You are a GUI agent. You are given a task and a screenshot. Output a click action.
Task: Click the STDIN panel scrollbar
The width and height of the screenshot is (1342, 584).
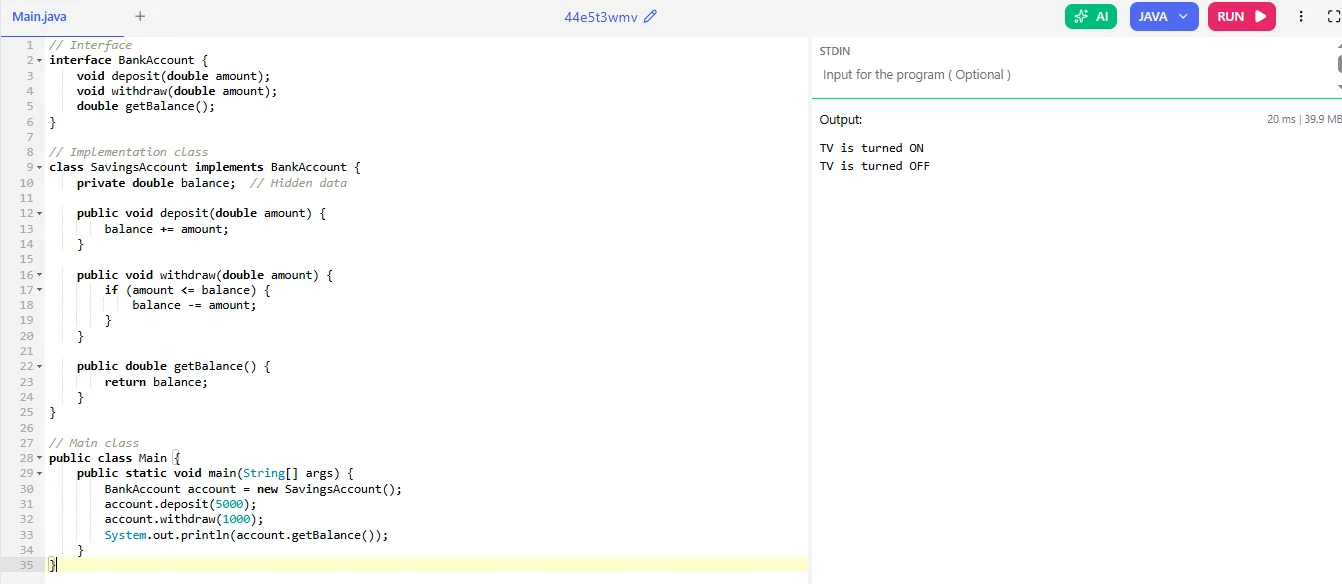pyautogui.click(x=1338, y=65)
